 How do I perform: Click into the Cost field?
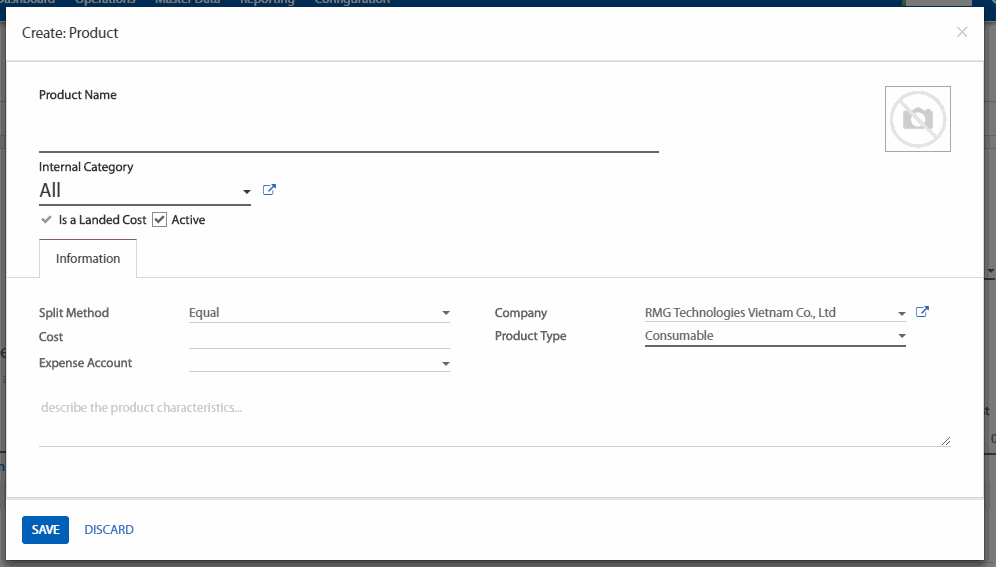(318, 338)
